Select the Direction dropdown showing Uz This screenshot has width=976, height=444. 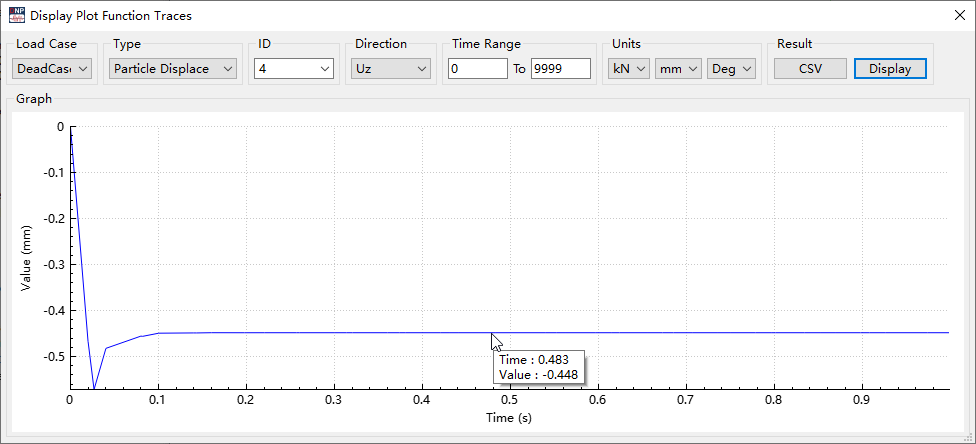coord(391,69)
